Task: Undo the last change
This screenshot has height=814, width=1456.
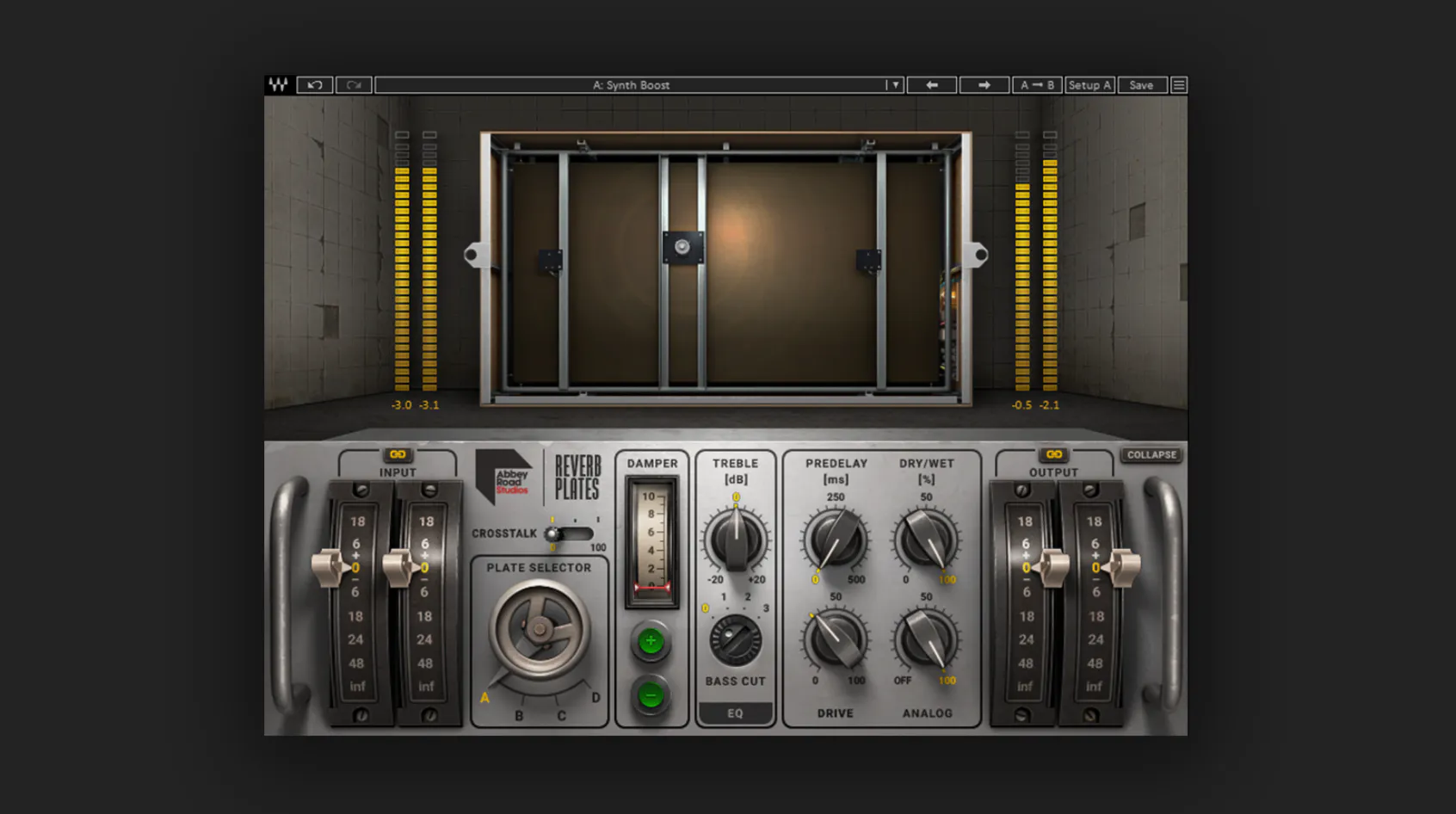Action: pyautogui.click(x=315, y=84)
